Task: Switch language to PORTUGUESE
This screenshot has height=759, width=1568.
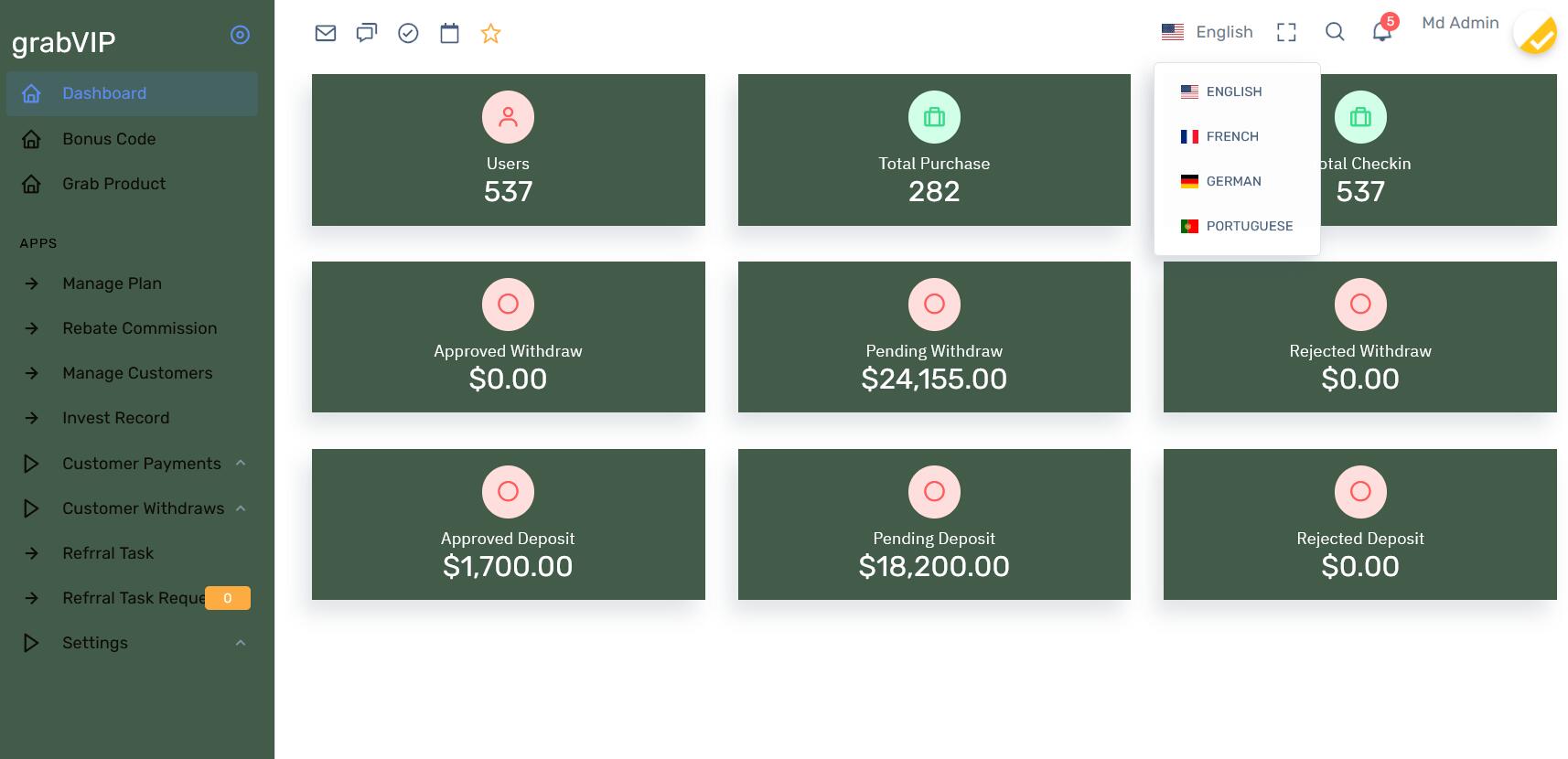Action: tap(1249, 226)
